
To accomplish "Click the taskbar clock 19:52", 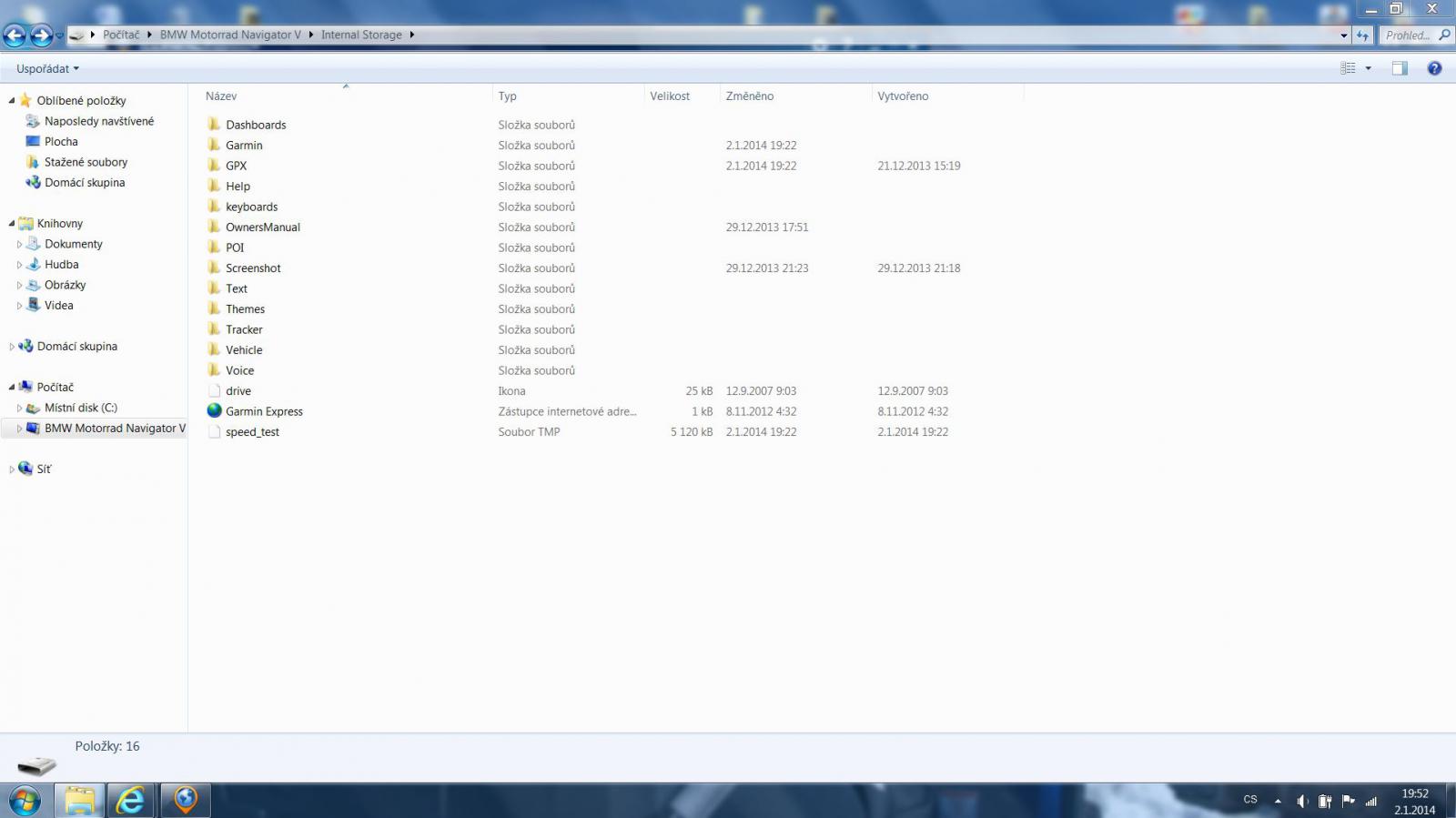I will pos(1415,793).
